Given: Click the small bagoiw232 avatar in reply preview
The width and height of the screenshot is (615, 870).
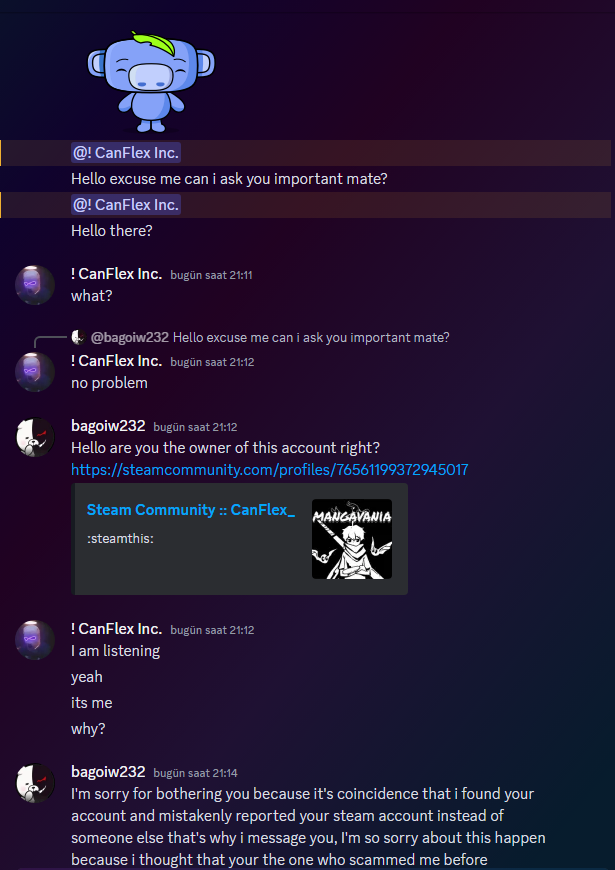Looking at the screenshot, I should tap(79, 337).
